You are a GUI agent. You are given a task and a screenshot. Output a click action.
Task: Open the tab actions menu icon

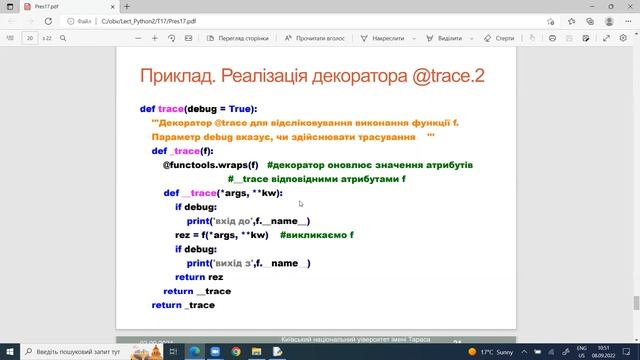[10, 7]
